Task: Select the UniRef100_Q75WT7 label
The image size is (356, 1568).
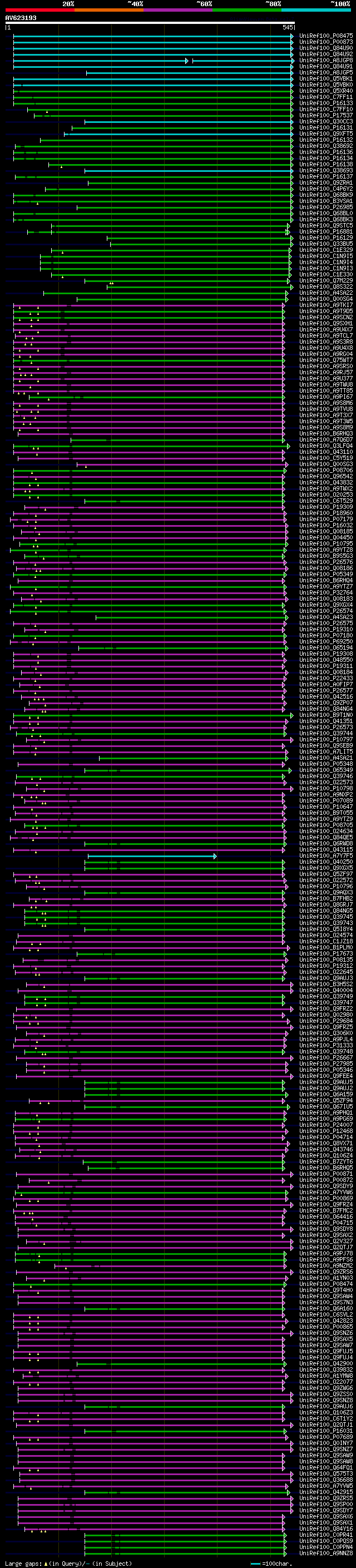Action: pos(325,360)
